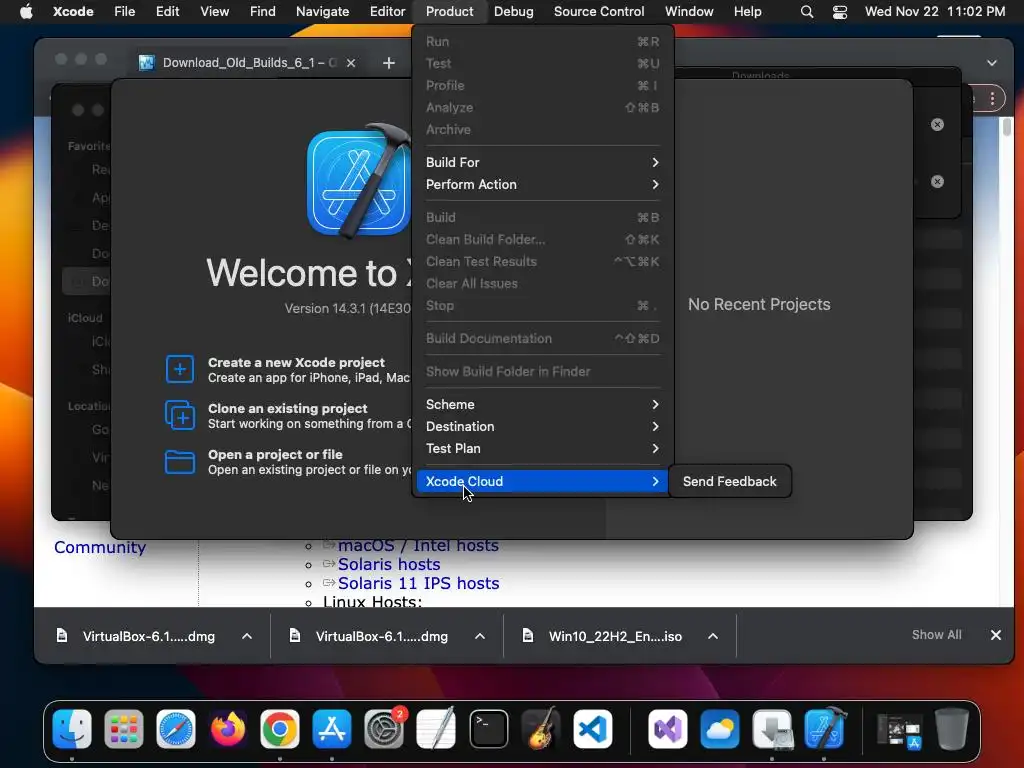Close the Download_Old_Builds_6_1 browser tab

pyautogui.click(x=351, y=63)
